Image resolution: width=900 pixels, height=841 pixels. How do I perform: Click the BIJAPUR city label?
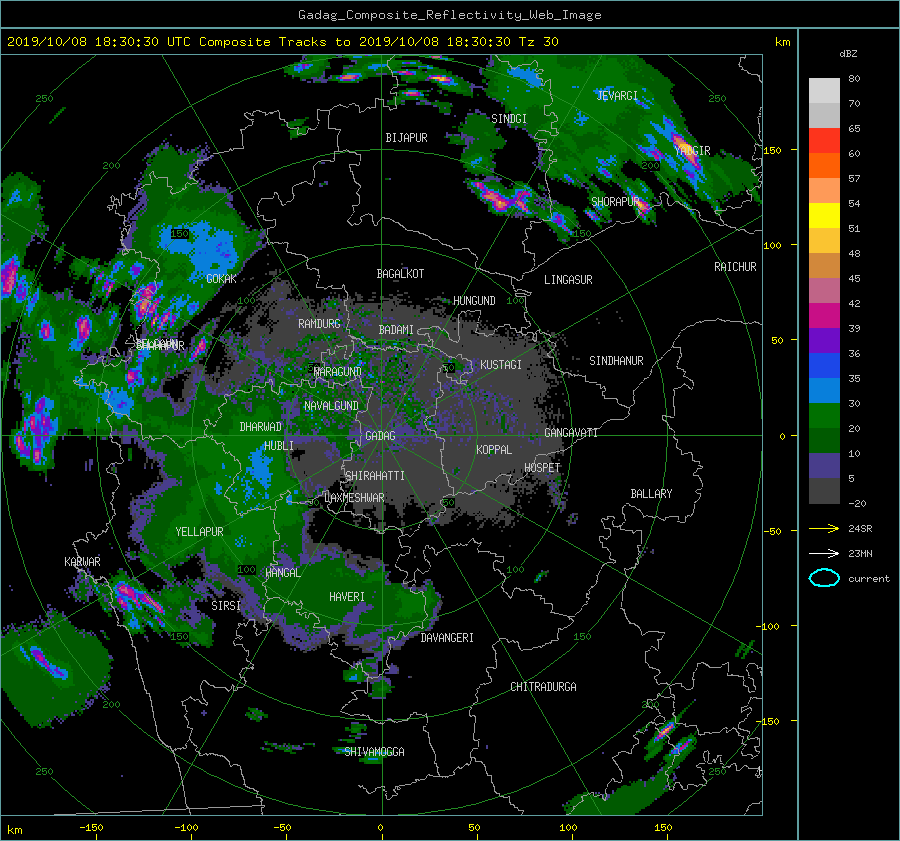pos(406,138)
